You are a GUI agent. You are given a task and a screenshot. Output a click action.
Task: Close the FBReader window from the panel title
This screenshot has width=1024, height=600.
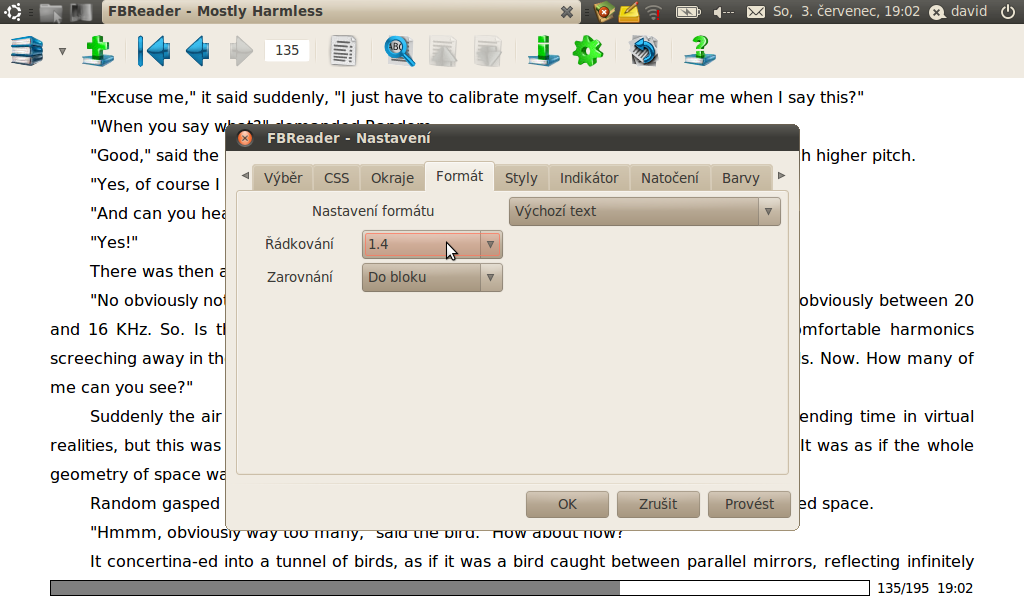(567, 12)
